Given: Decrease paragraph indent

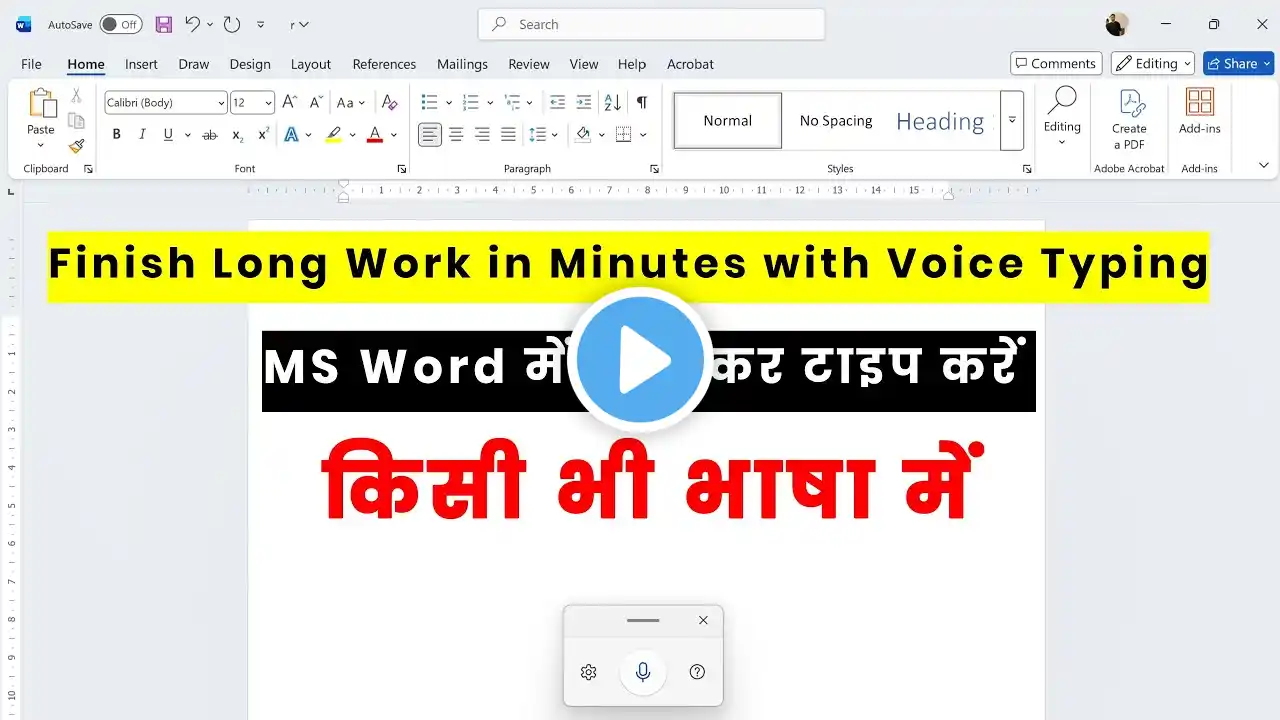Looking at the screenshot, I should point(558,102).
